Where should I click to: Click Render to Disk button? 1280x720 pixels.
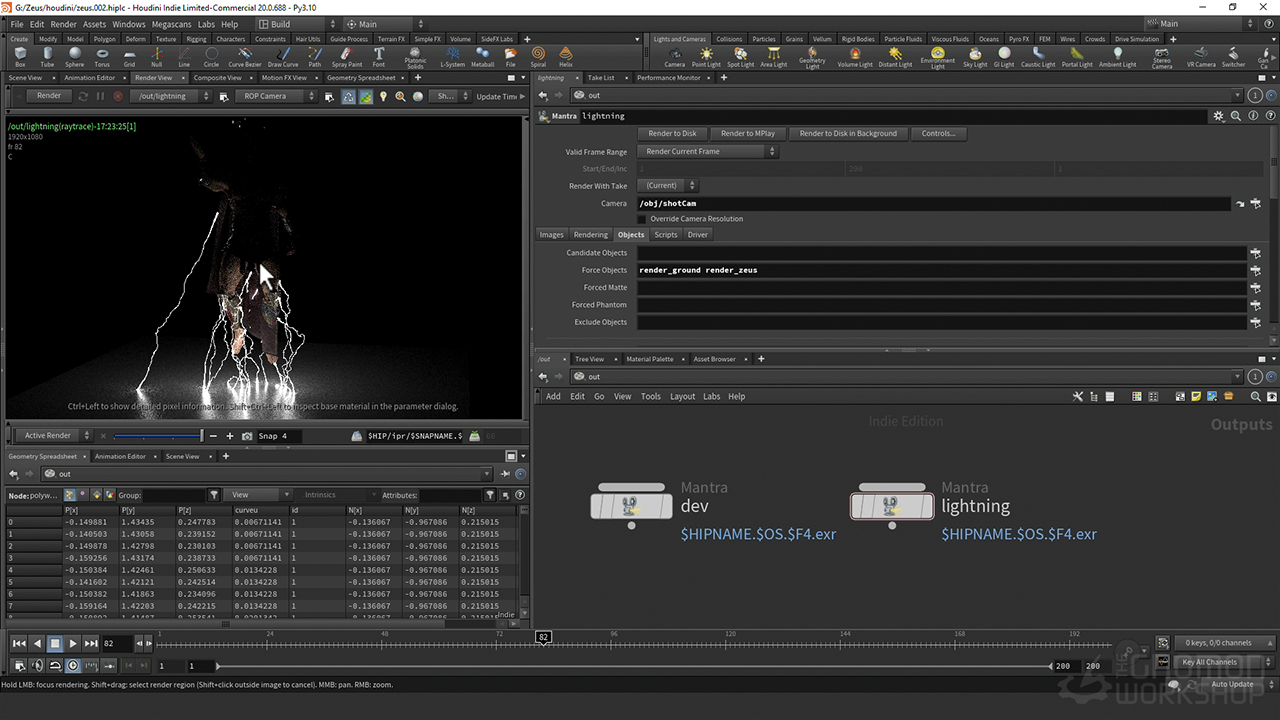672,133
